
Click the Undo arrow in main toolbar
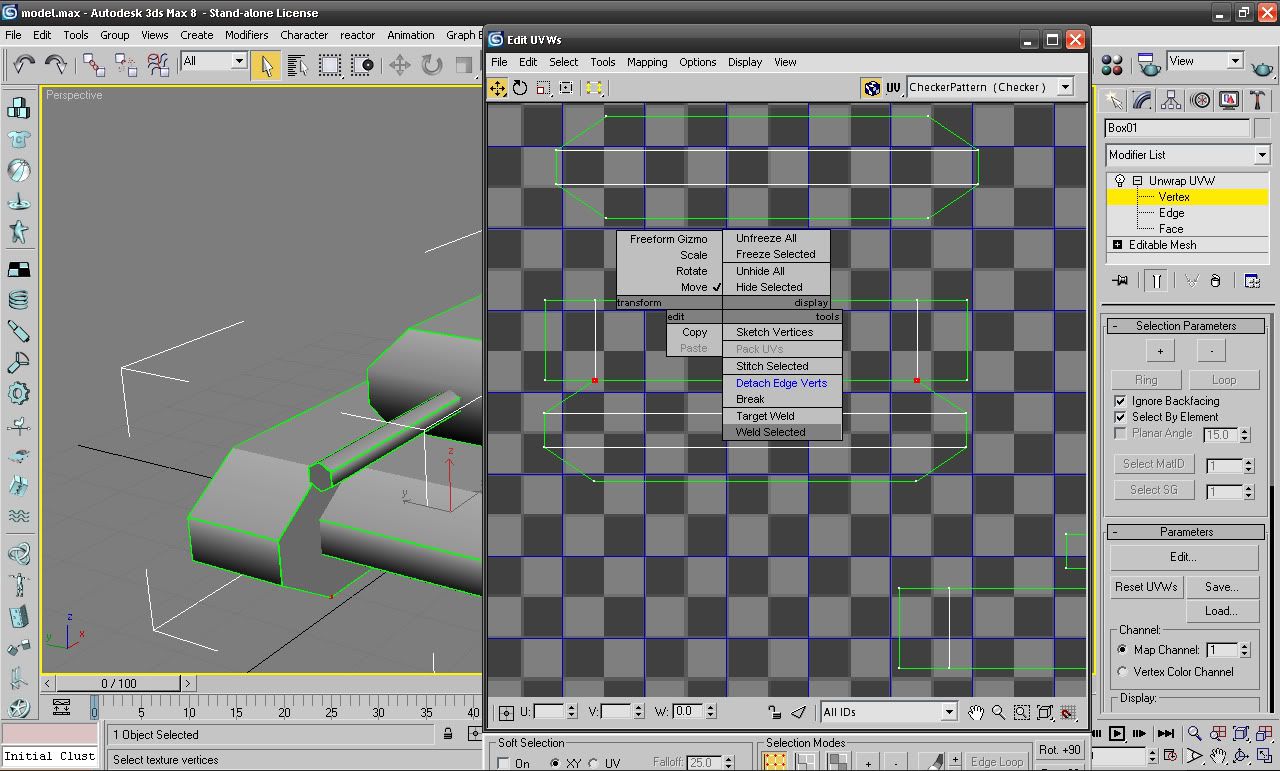[x=24, y=64]
